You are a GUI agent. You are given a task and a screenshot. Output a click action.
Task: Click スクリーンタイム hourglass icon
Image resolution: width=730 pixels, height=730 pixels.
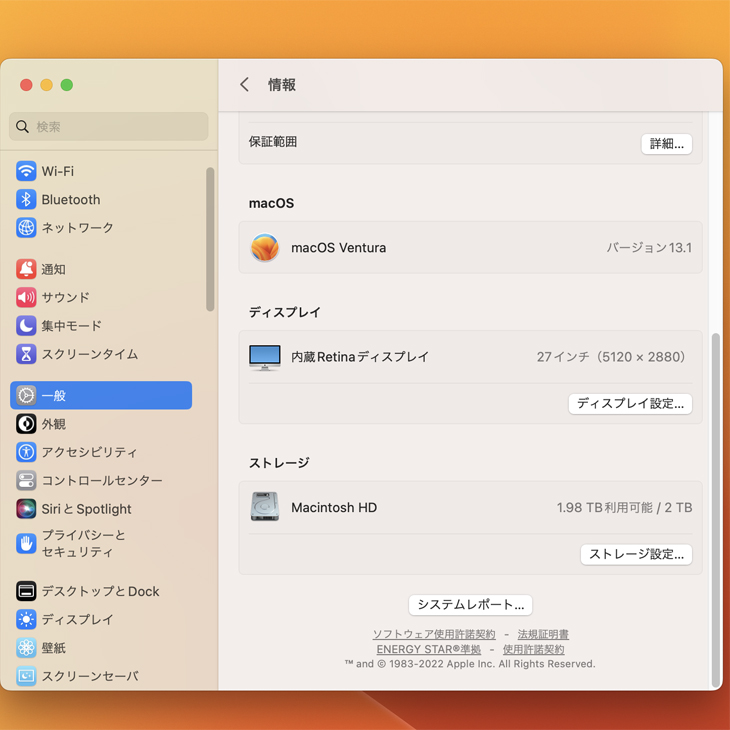click(26, 354)
